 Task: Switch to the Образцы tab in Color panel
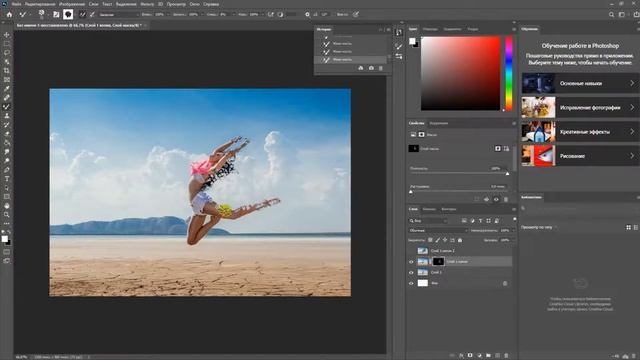[430, 29]
